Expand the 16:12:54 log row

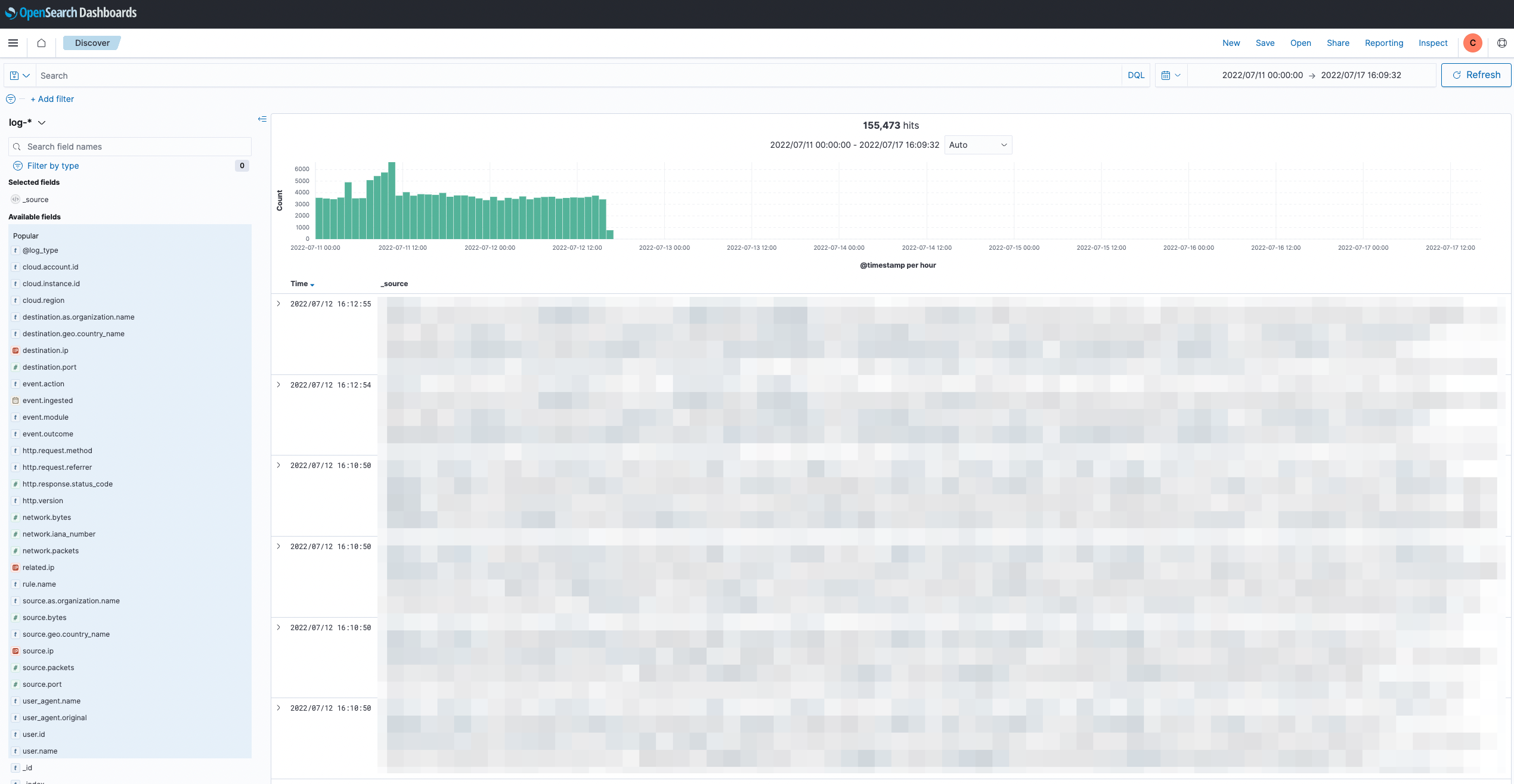pos(278,385)
